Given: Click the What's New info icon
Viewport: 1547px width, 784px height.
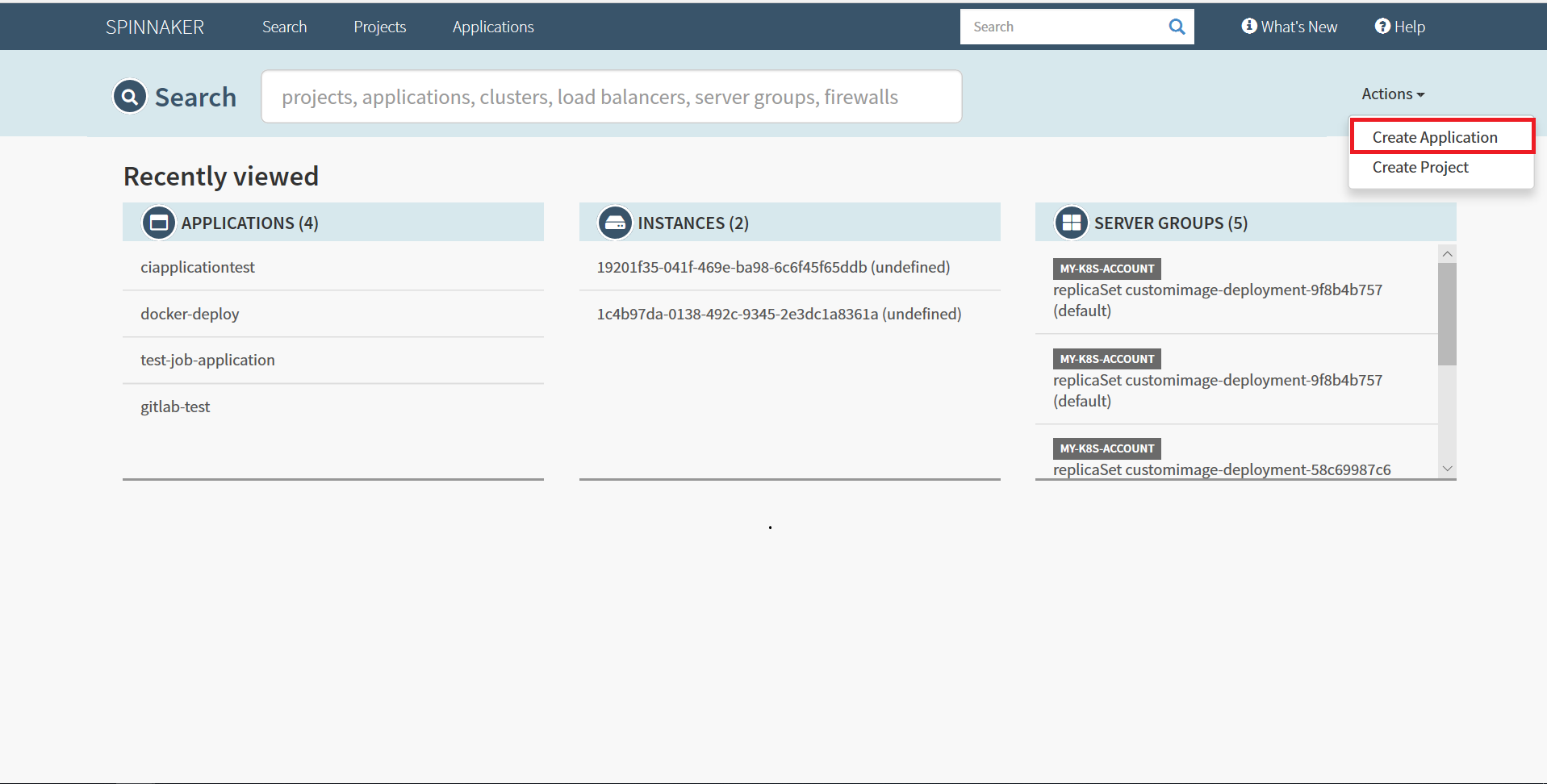Looking at the screenshot, I should (x=1249, y=26).
